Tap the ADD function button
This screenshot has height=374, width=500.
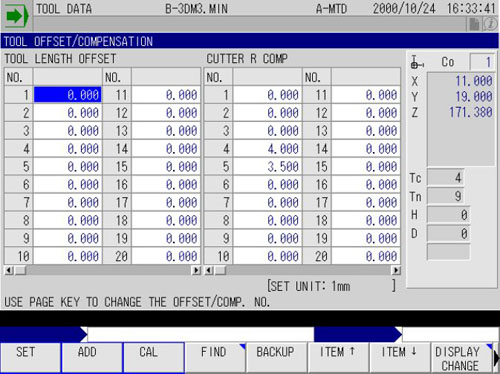coord(92,358)
